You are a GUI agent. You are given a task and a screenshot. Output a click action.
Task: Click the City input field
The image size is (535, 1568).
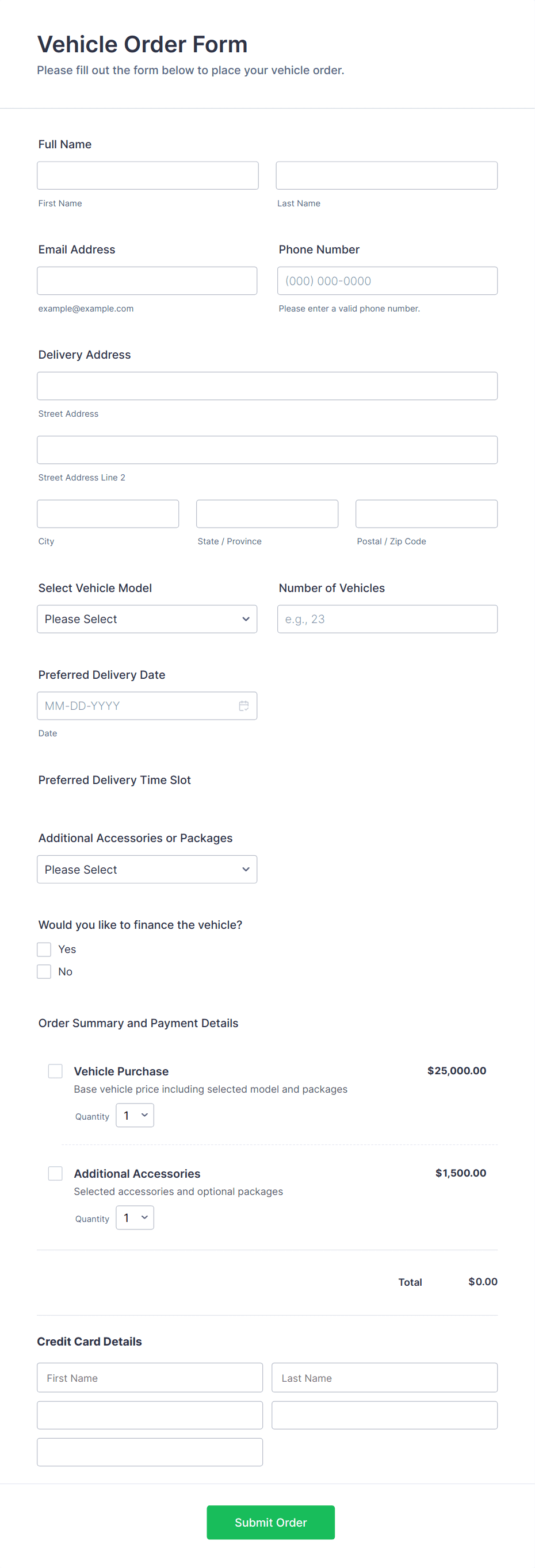tap(107, 513)
